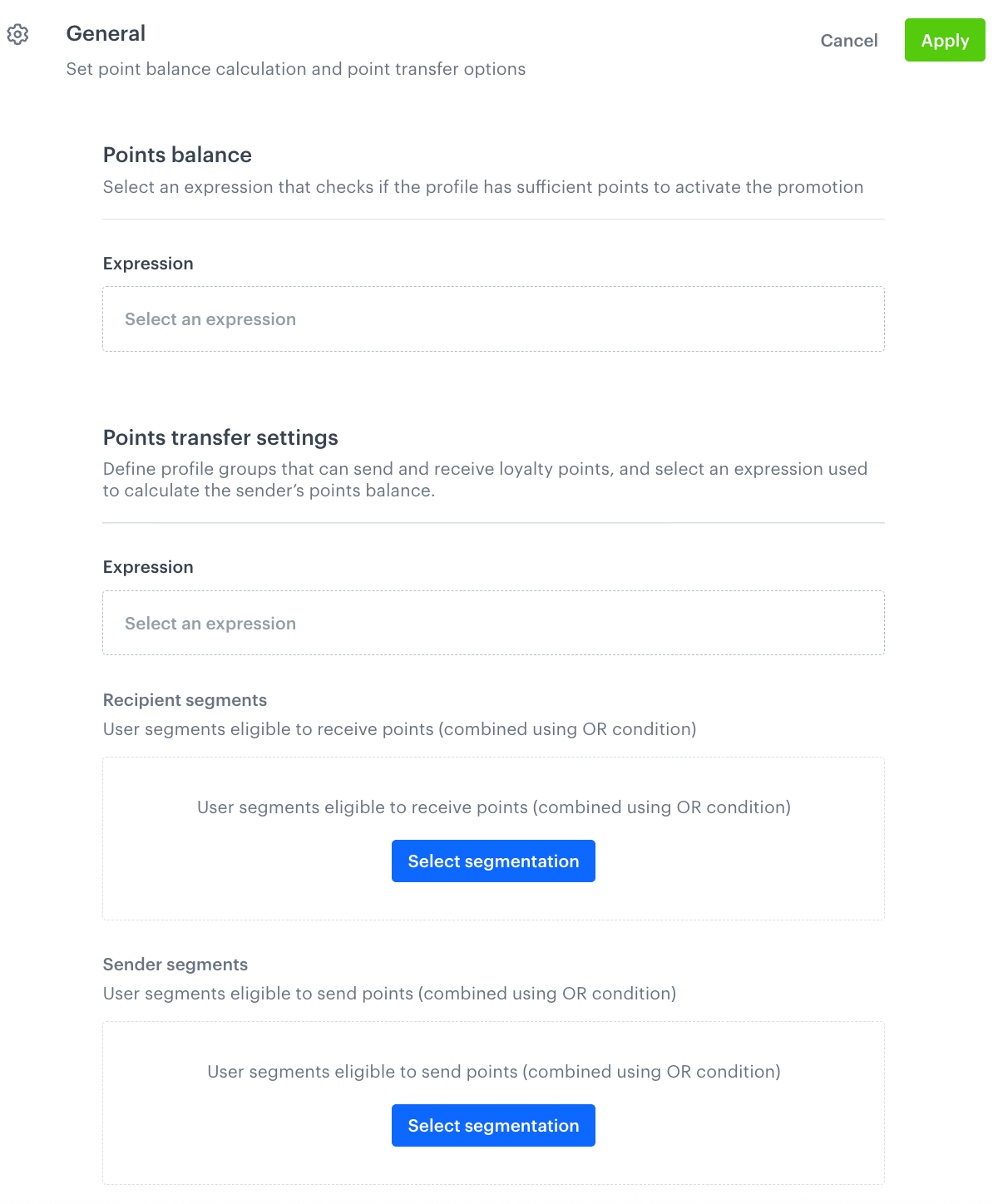Select the Points transfer settings section heading

220,437
